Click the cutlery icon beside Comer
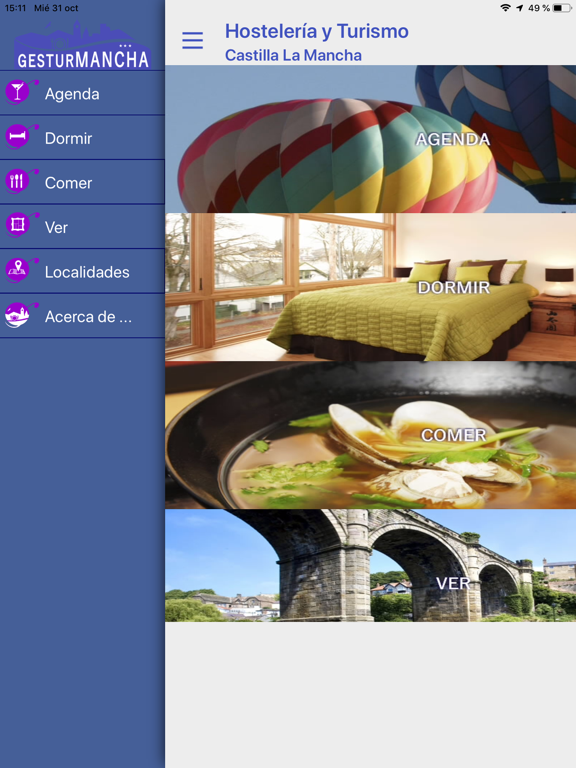576x768 pixels. (21, 181)
